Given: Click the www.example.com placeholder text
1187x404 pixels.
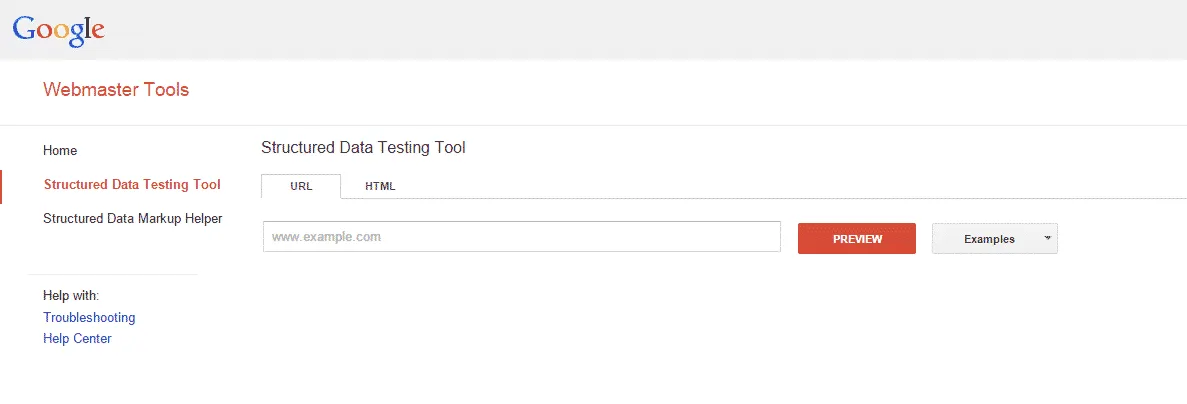Looking at the screenshot, I should click(326, 238).
